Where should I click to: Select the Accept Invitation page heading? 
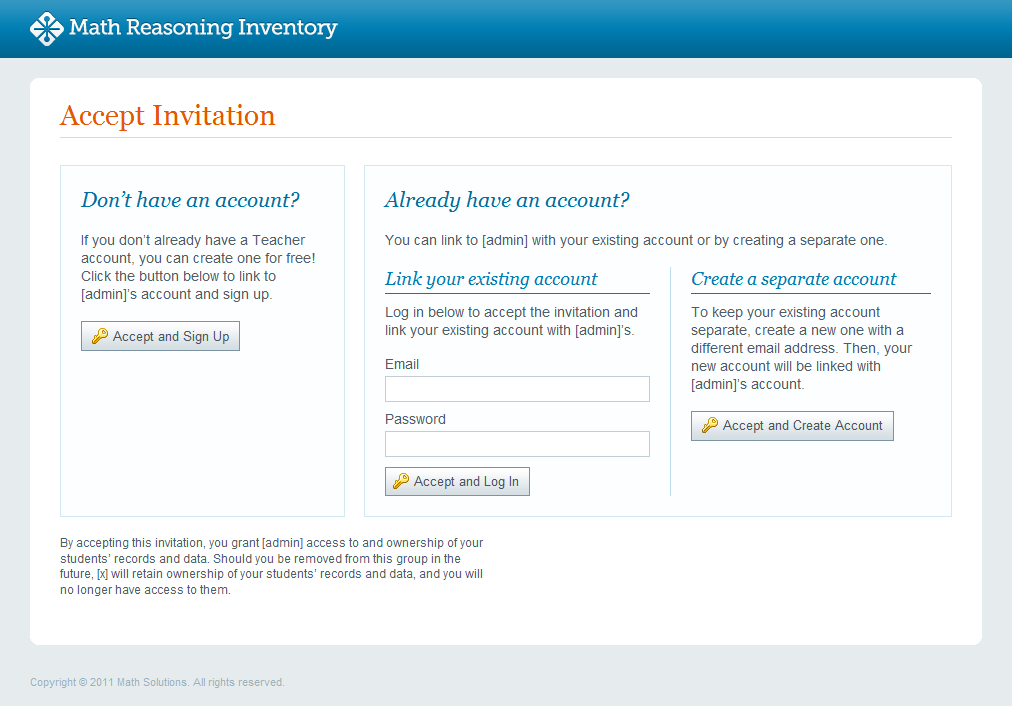[x=168, y=116]
